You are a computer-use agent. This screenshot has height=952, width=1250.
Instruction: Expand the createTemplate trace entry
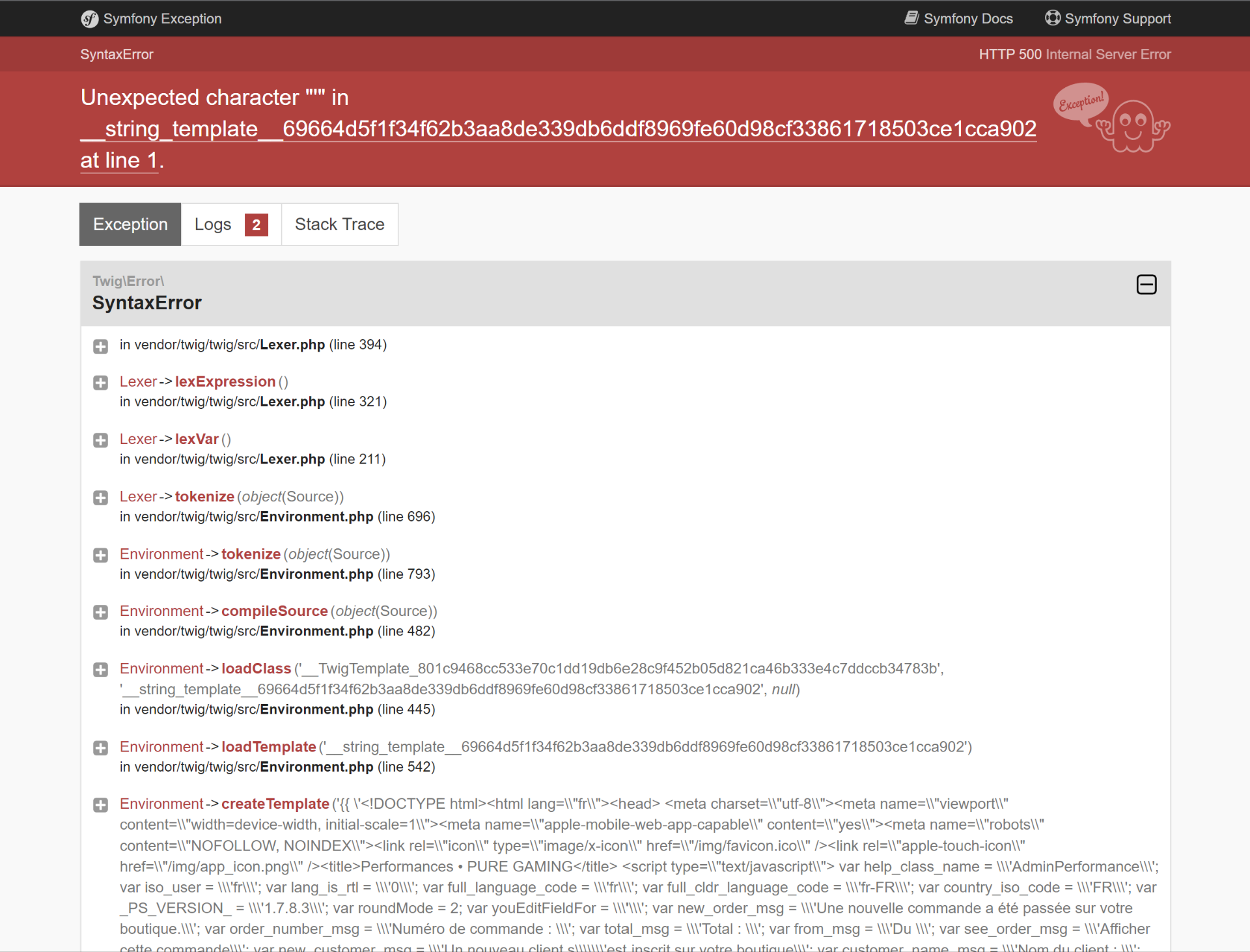click(100, 805)
